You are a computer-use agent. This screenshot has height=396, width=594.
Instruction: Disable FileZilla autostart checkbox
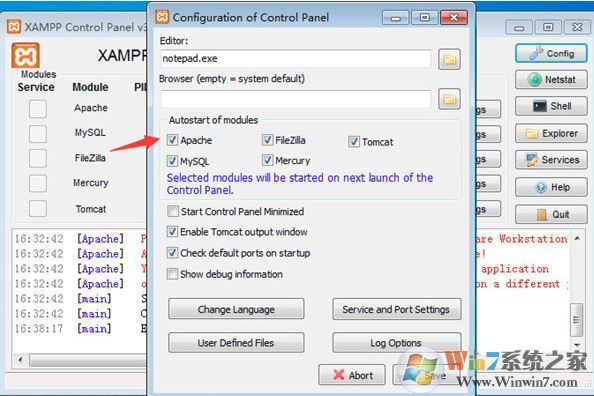tap(267, 140)
